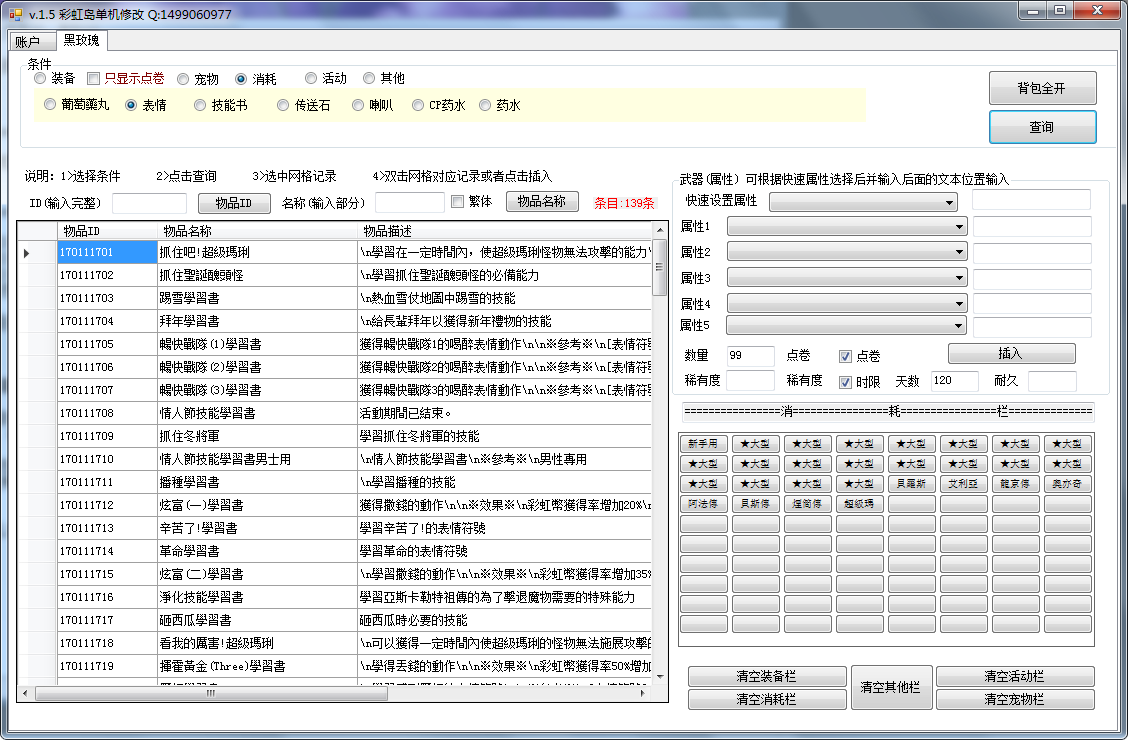This screenshot has height=740, width=1128.
Task: Click the 背包全开 button
Action: coord(1042,88)
